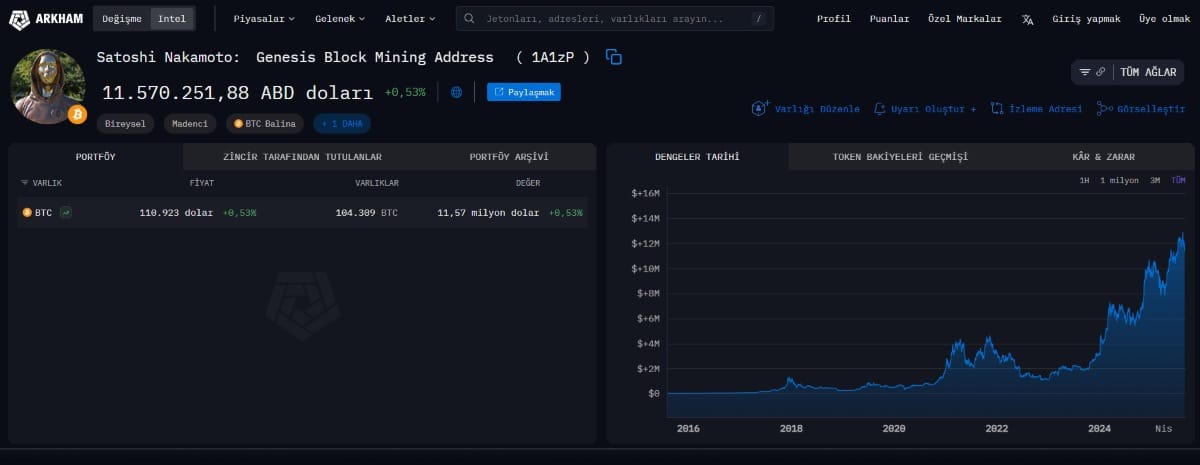Click the Bitcoin badge on the Satoshi avatar
Image resolution: width=1200 pixels, height=465 pixels.
[x=77, y=116]
